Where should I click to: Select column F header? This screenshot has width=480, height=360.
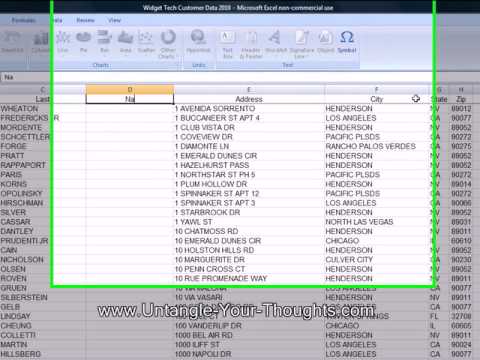point(376,89)
